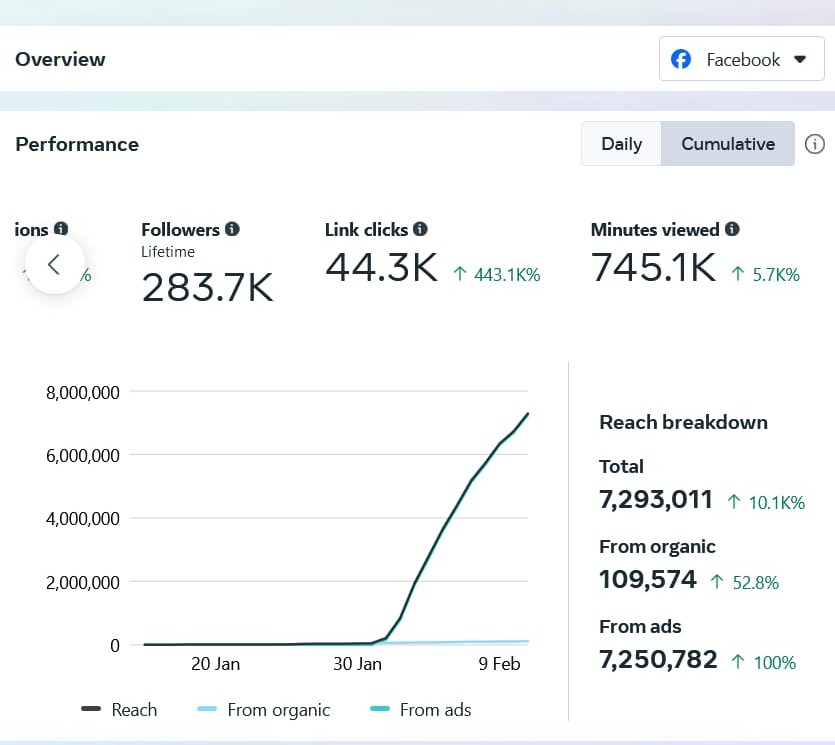Click info icon beside Minutes viewed
The image size is (835, 745).
click(732, 229)
